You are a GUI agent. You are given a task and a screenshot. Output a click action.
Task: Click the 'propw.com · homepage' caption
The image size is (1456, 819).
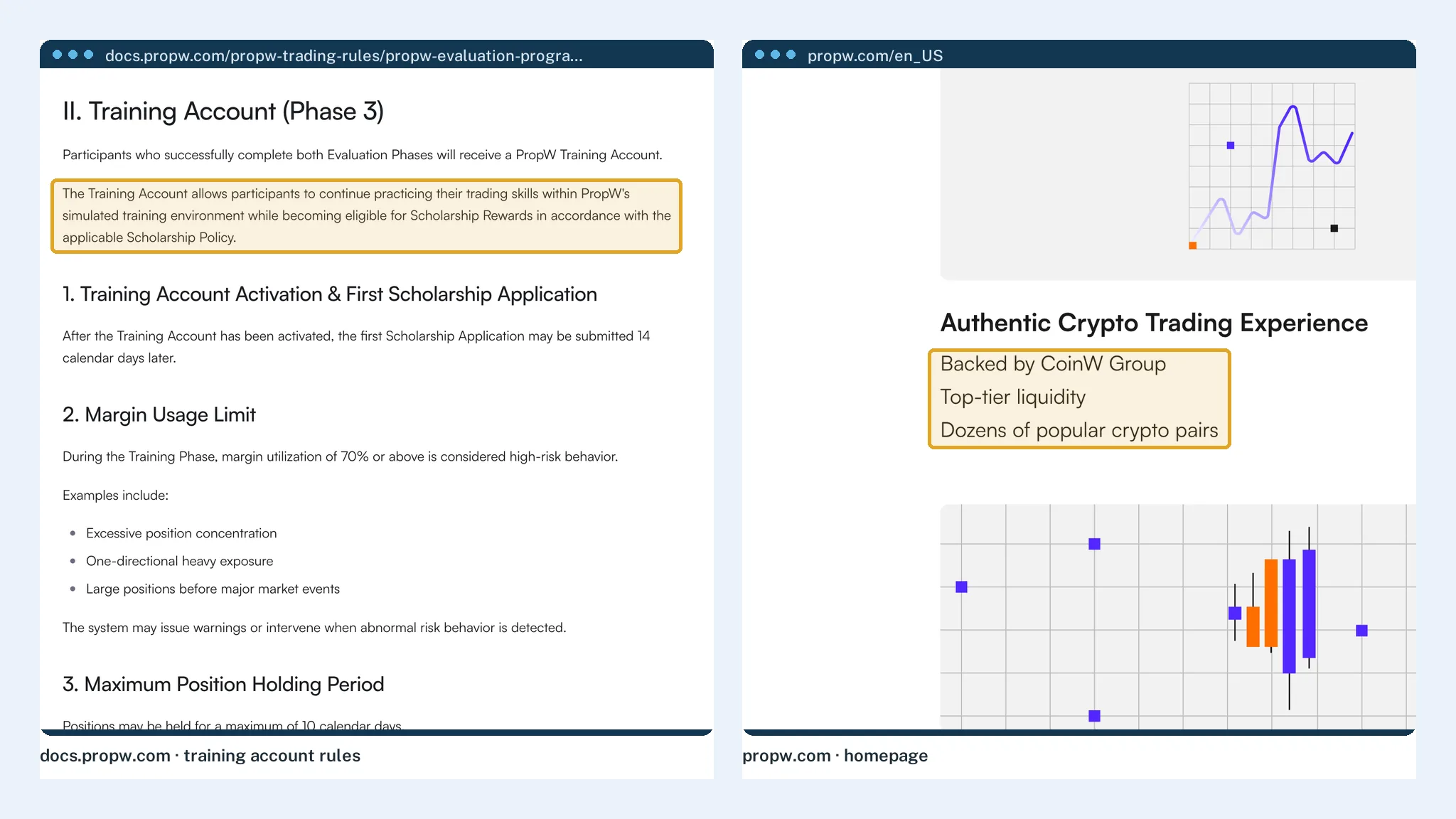[835, 756]
